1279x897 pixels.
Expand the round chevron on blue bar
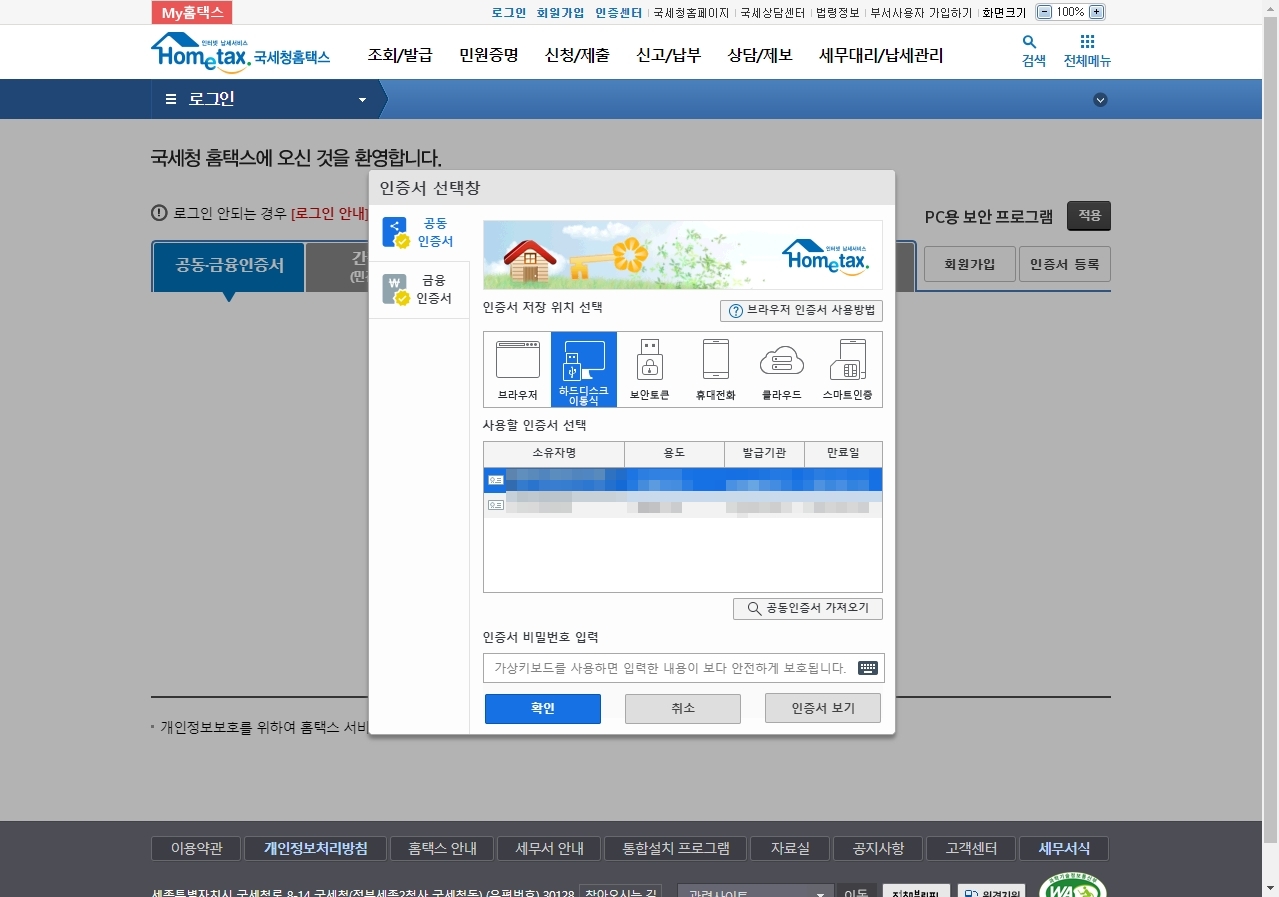[1100, 99]
